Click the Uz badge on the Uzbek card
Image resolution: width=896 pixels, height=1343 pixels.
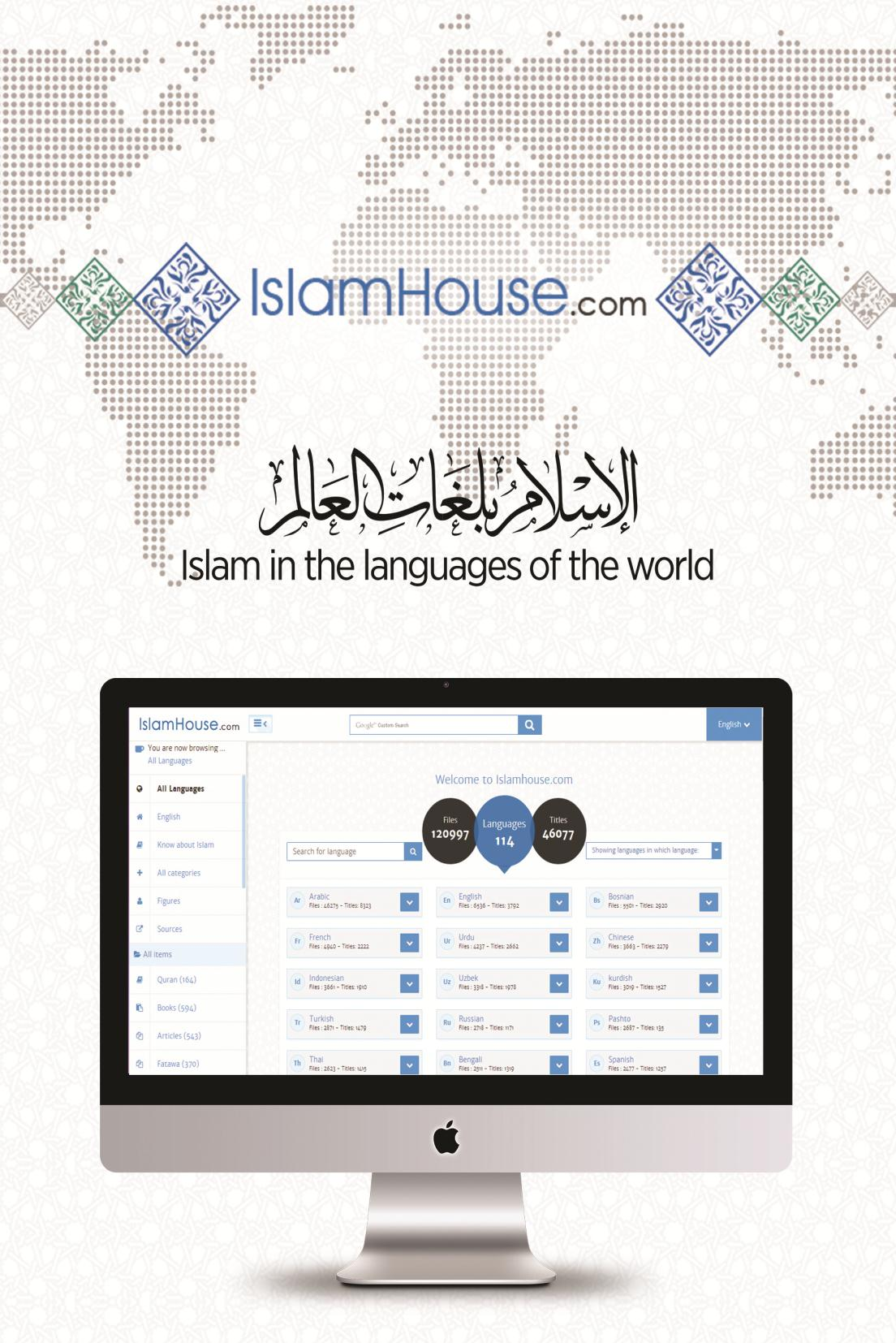446,982
